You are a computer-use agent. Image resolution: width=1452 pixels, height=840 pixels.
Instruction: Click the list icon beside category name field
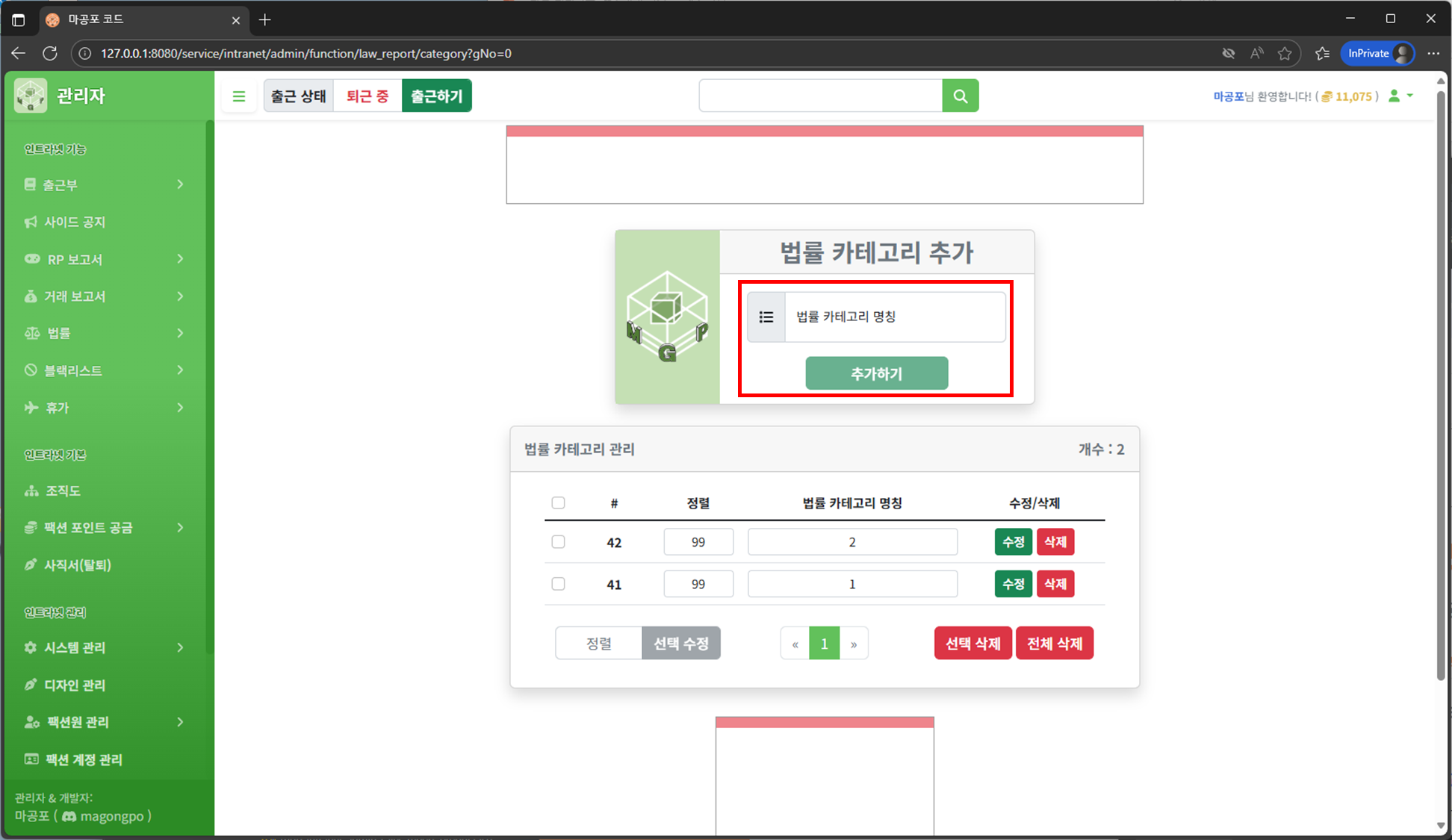tap(766, 317)
